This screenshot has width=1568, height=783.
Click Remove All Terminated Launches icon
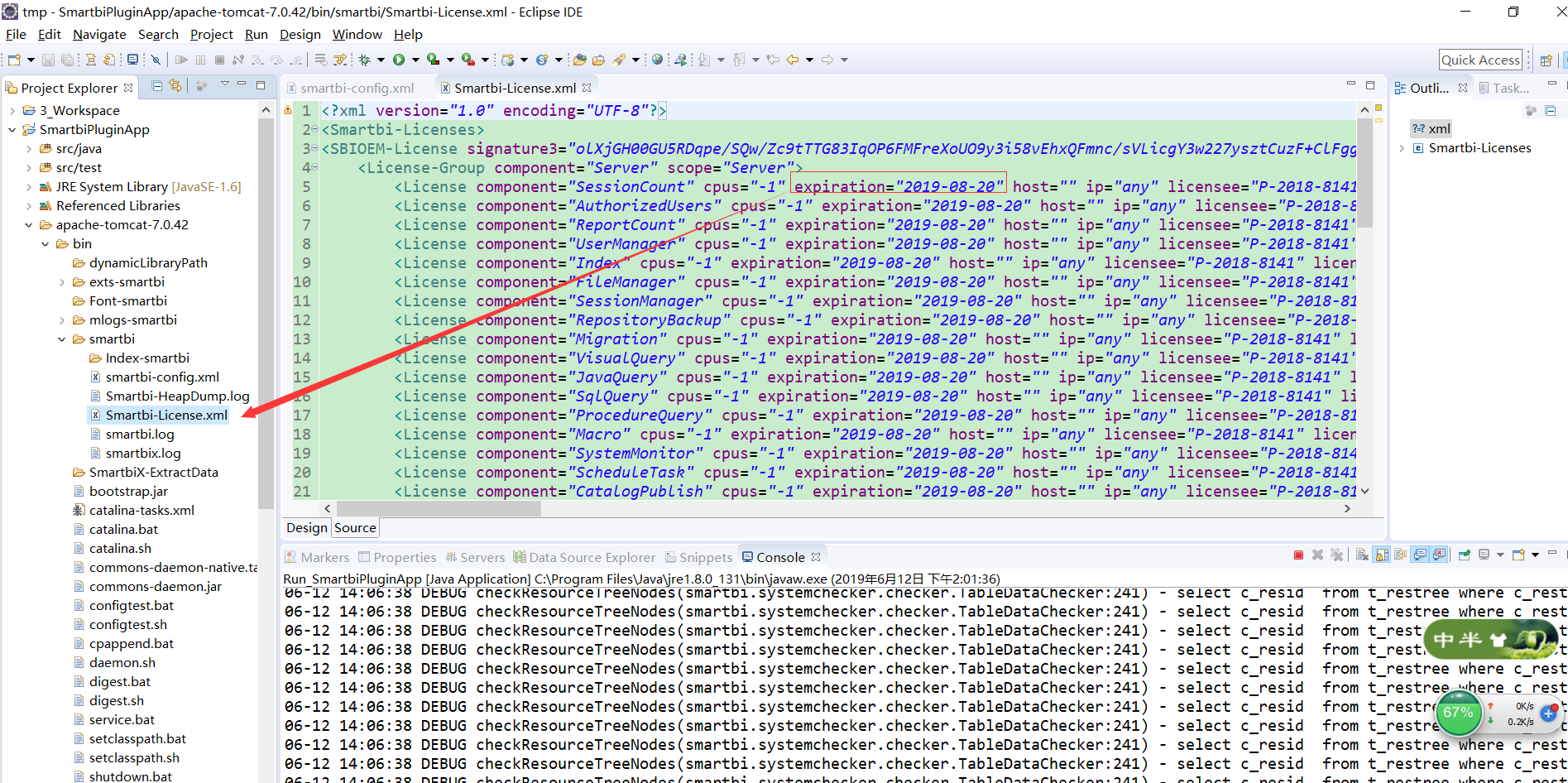tap(1336, 555)
